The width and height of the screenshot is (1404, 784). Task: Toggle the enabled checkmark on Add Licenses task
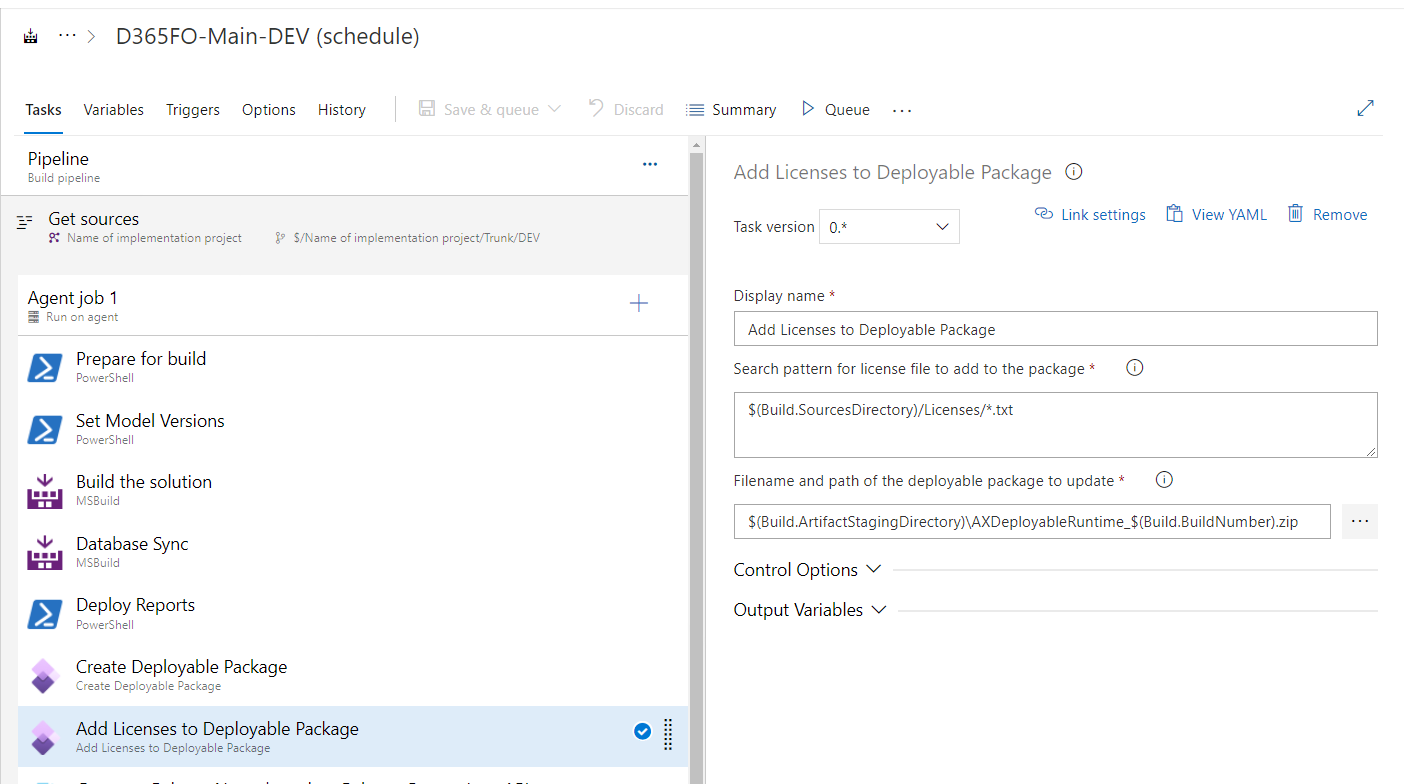(x=642, y=731)
